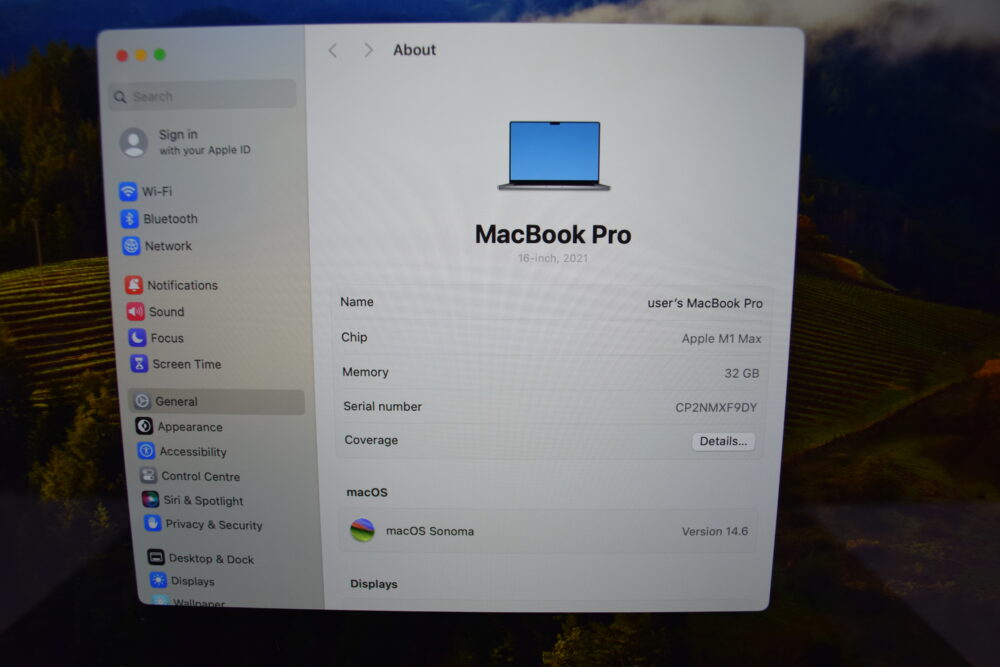Click the 'MacBook Pro' heading

pos(553,235)
